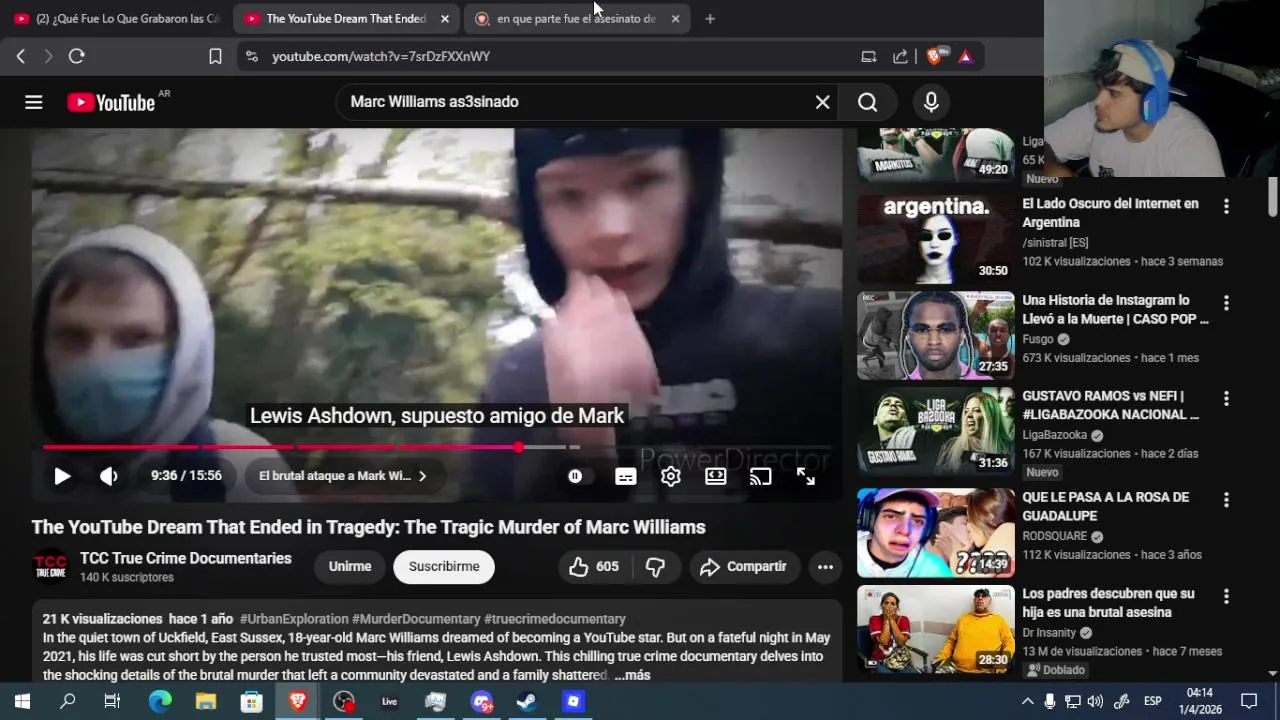The height and width of the screenshot is (720, 1280).
Task: Click the Unirme button
Action: (350, 567)
